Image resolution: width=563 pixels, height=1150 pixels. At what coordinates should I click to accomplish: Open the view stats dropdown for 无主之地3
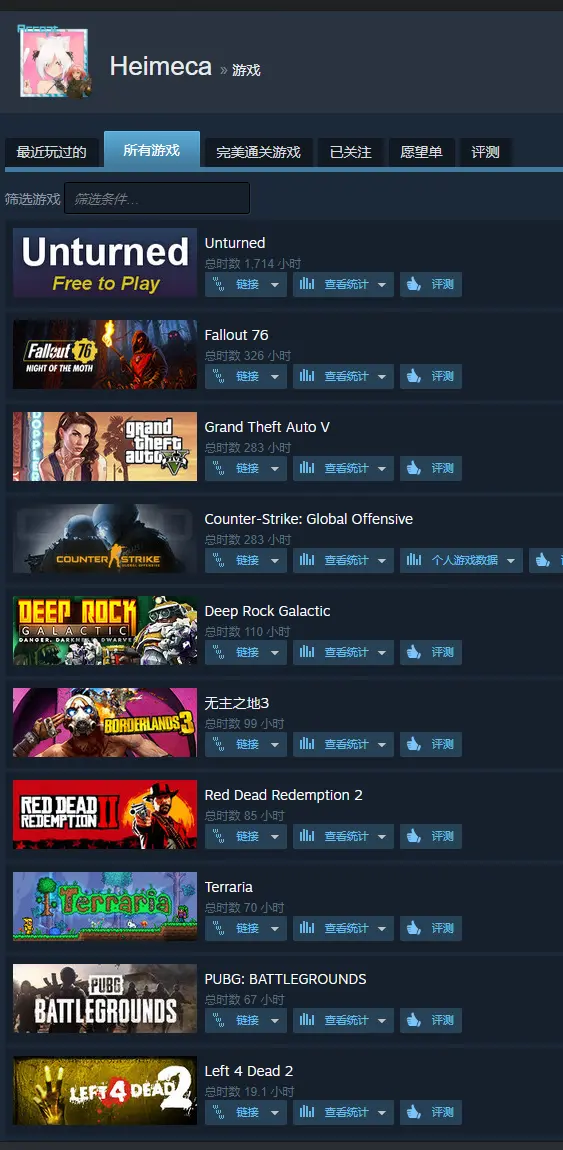(x=382, y=744)
